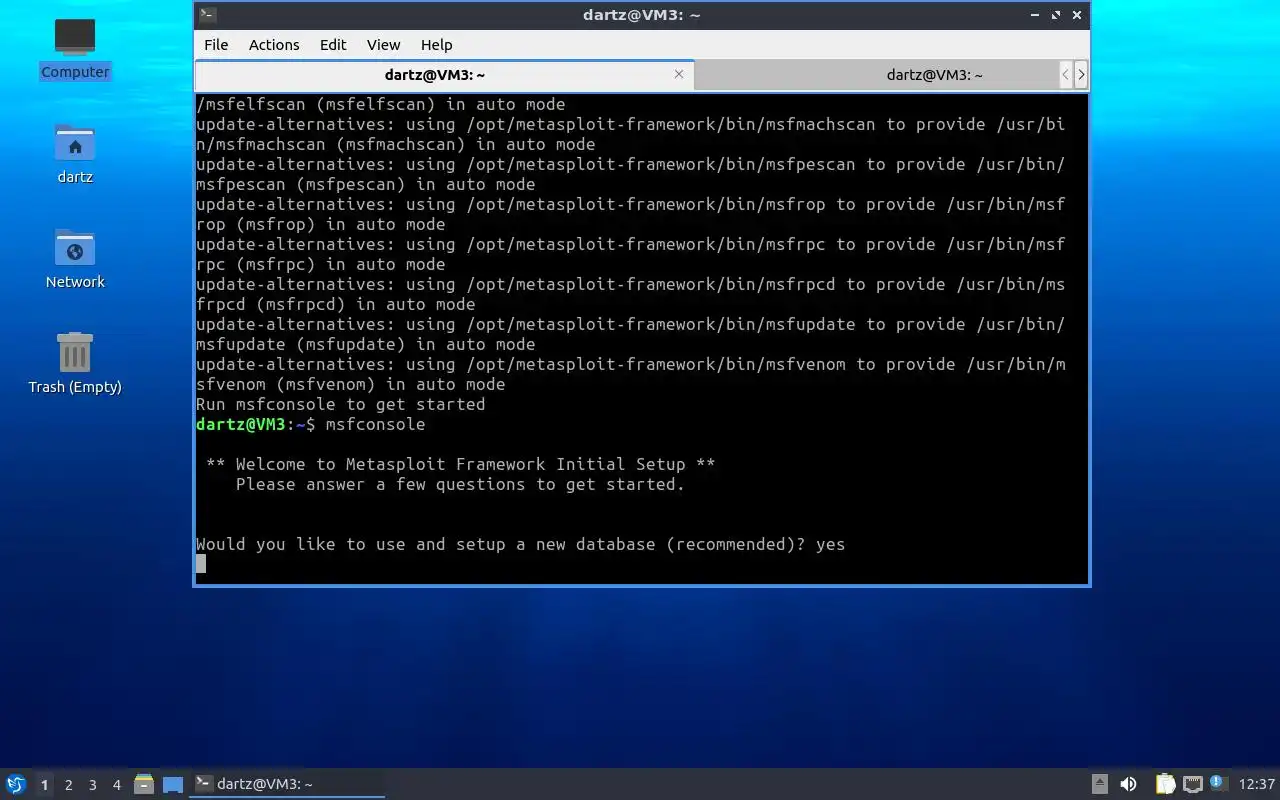Click 'n/msfmachscan (msfmachscan) in auto mode' line
The image size is (1280, 800).
(x=395, y=144)
